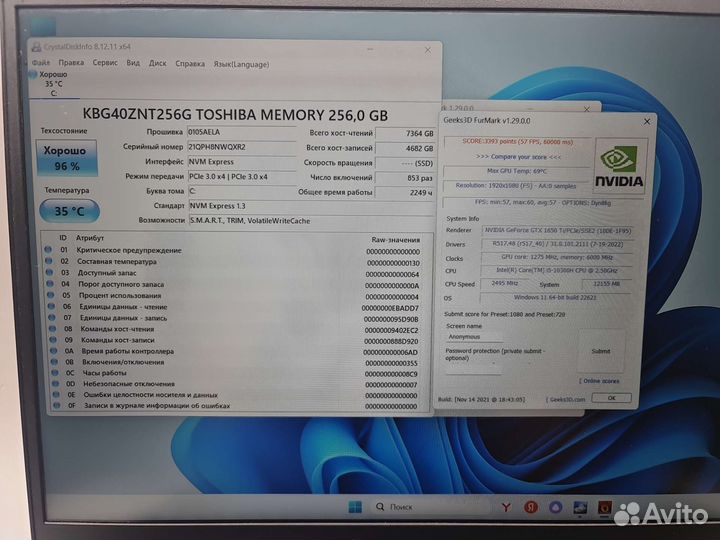Click the Submit button in FurMark
This screenshot has height=540, width=720.
coord(601,351)
